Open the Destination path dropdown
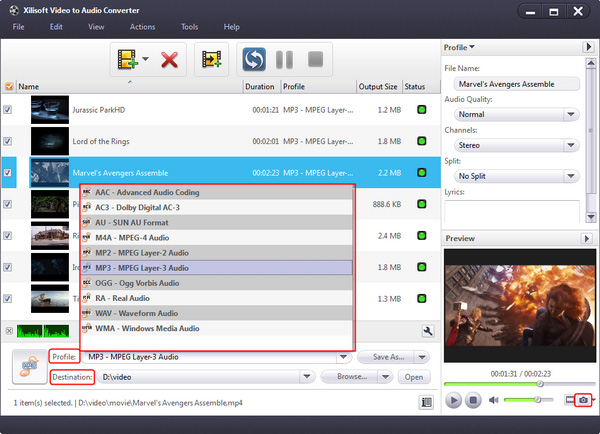 [307, 377]
